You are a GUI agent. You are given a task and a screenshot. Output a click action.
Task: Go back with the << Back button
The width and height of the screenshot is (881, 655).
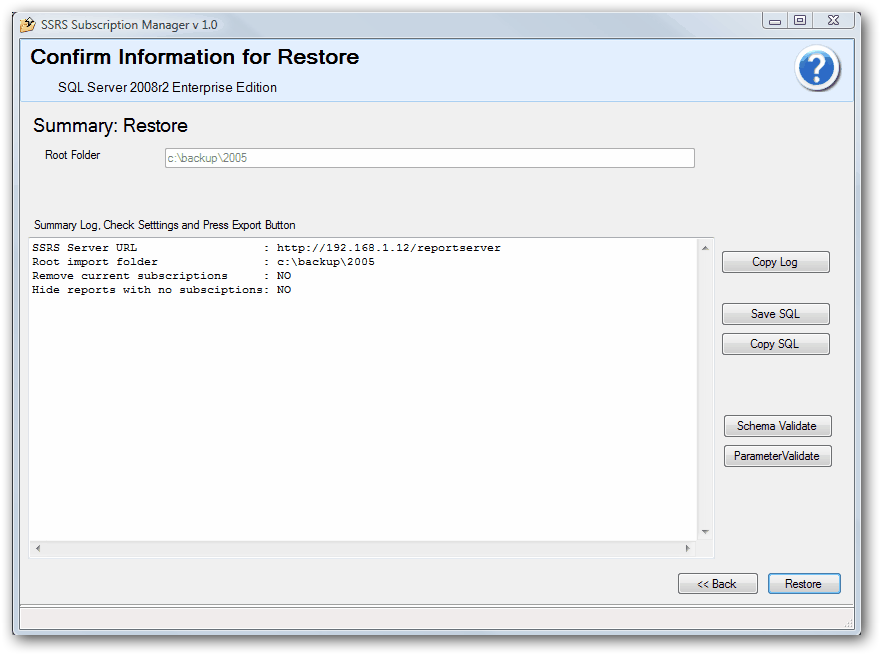(717, 584)
